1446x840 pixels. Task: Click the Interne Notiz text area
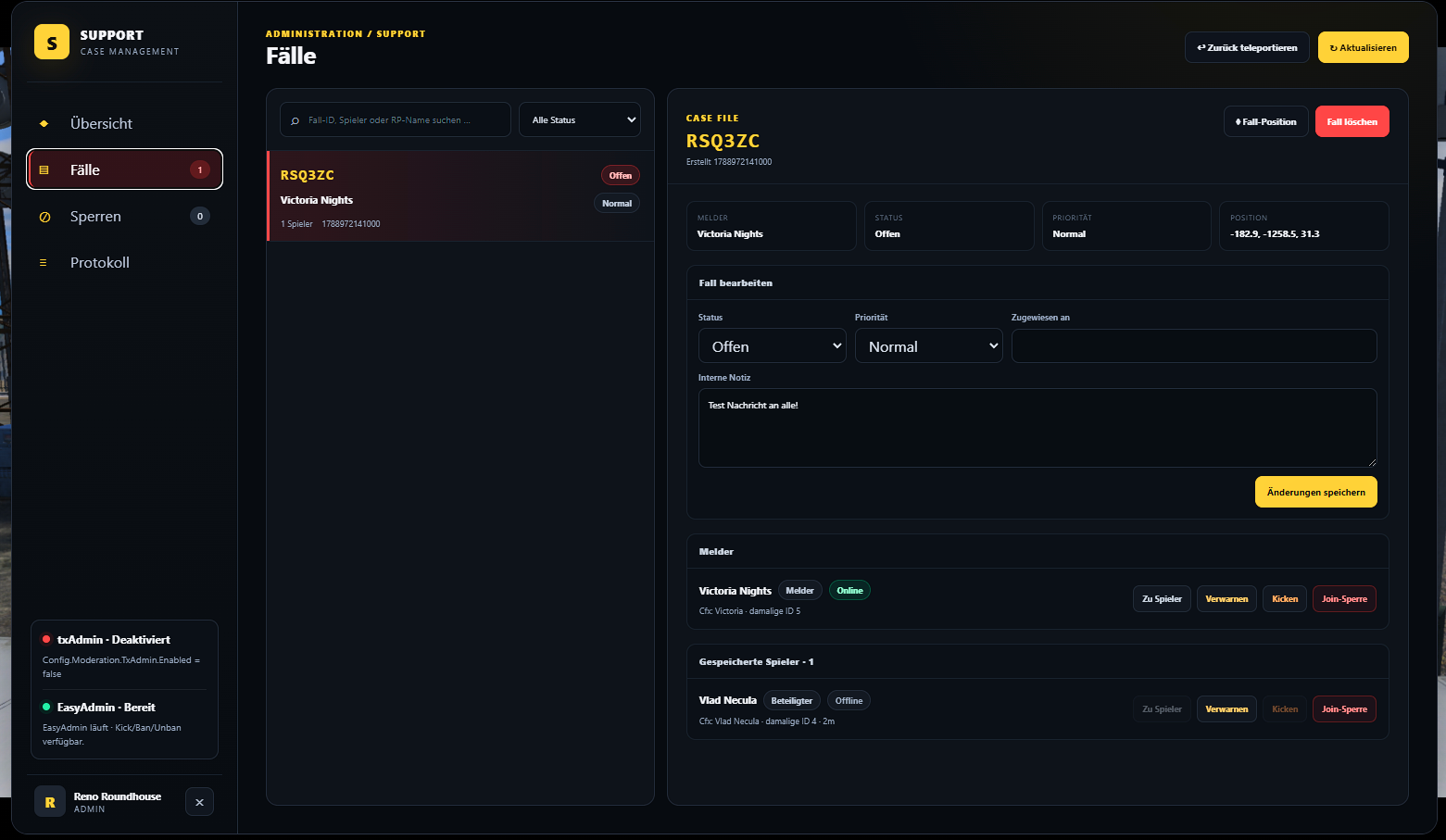1037,428
